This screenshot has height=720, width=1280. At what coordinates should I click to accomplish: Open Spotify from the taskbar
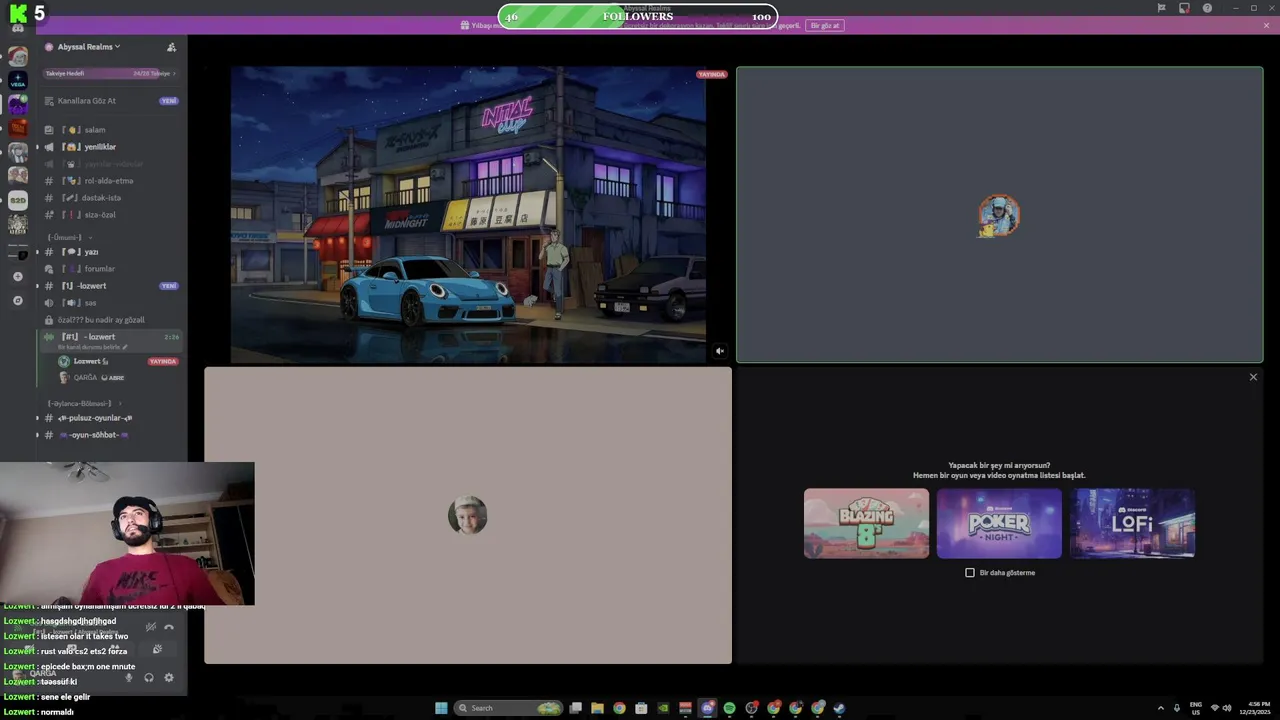(x=729, y=708)
